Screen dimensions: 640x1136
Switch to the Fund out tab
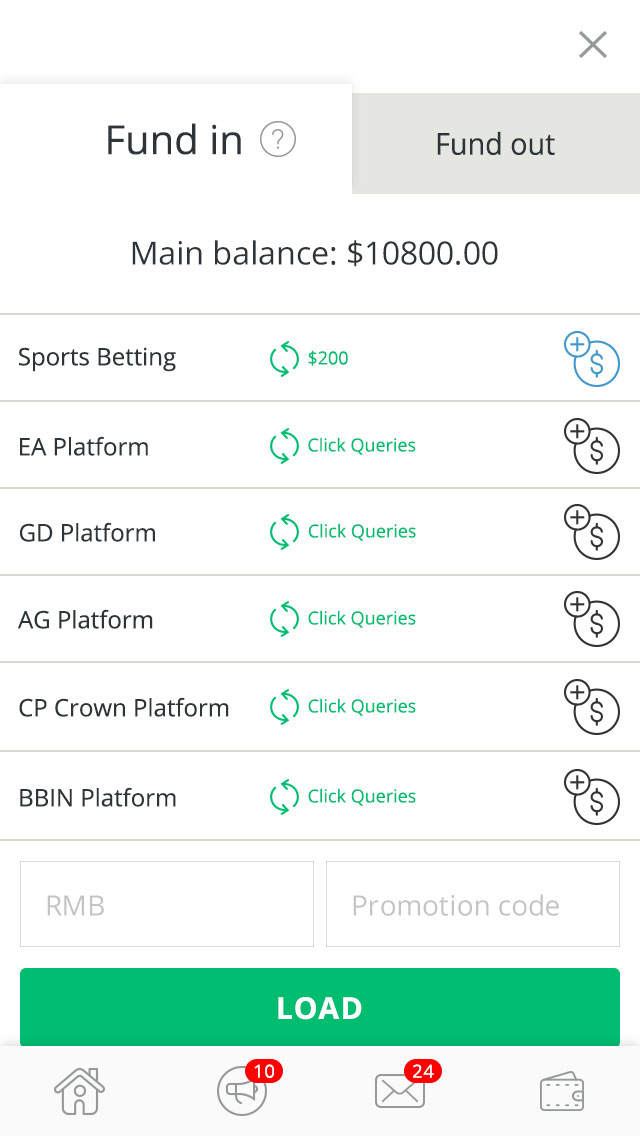[x=495, y=144]
